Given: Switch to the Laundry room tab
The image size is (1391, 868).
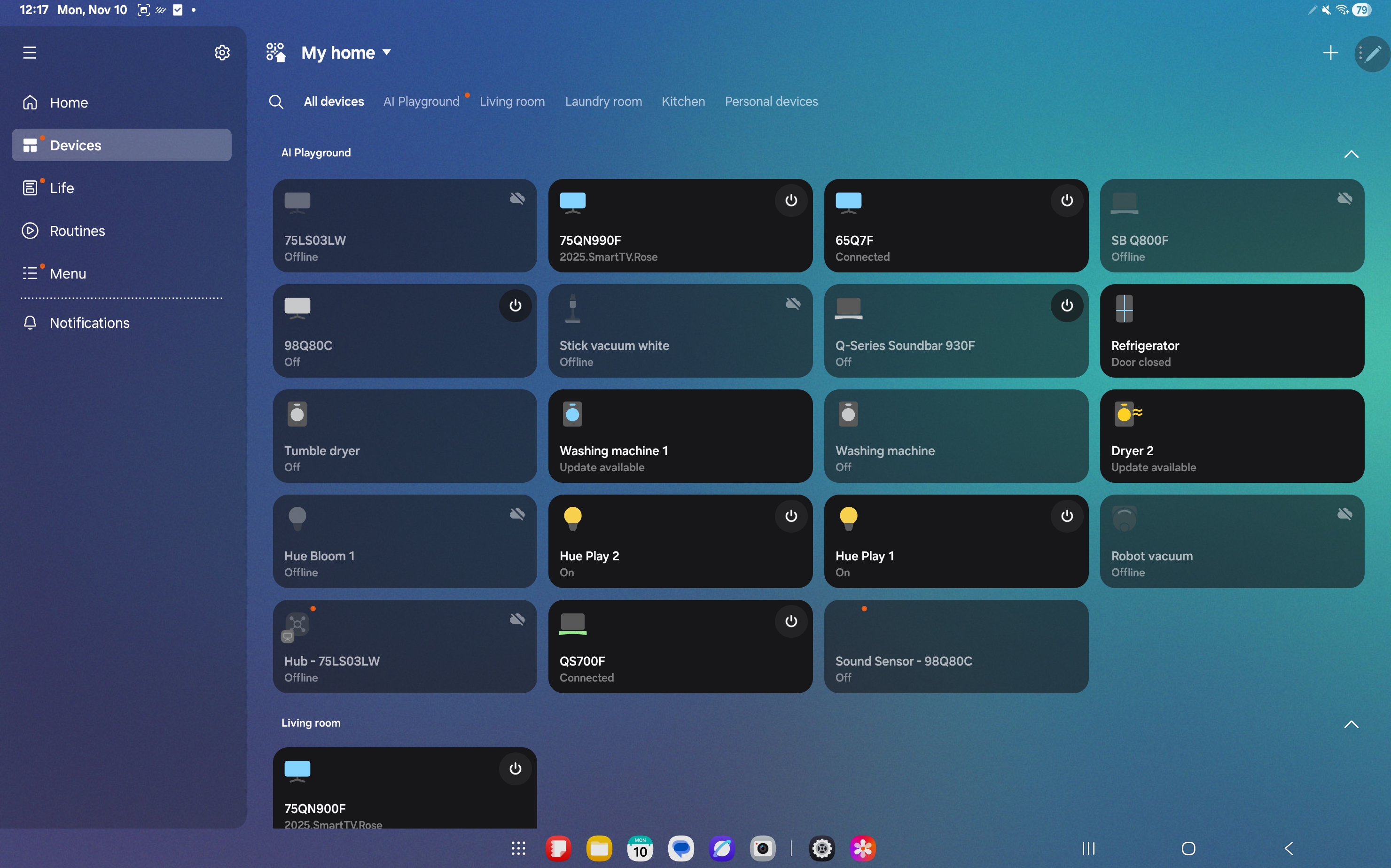Looking at the screenshot, I should pos(603,101).
